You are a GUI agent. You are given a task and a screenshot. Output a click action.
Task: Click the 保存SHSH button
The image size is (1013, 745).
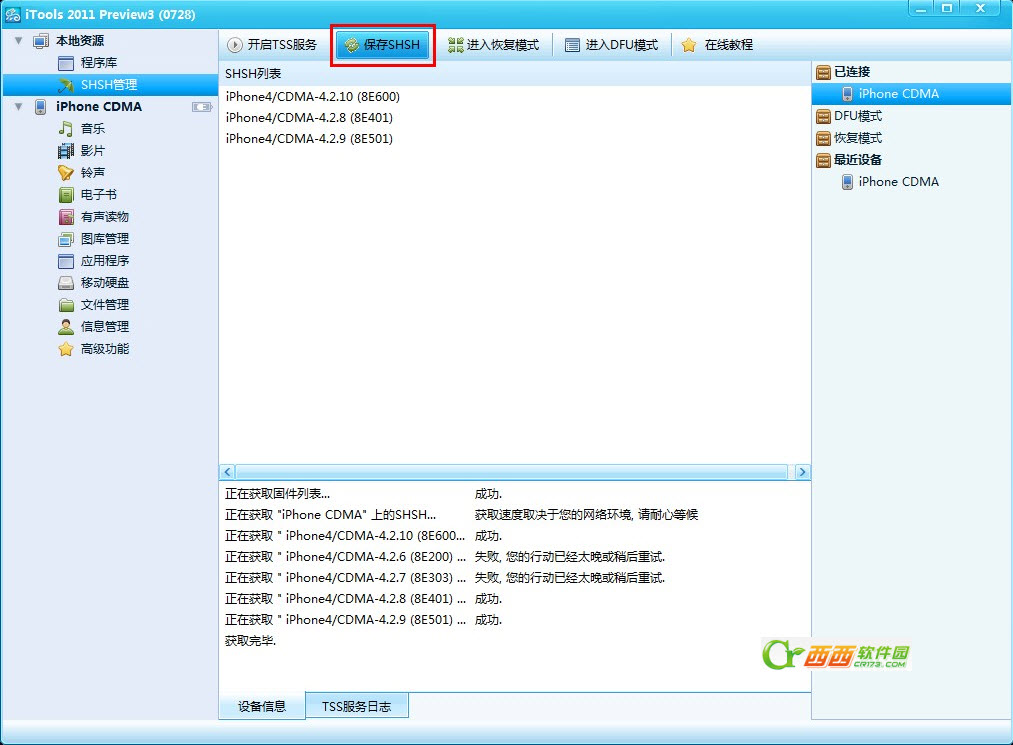[382, 45]
